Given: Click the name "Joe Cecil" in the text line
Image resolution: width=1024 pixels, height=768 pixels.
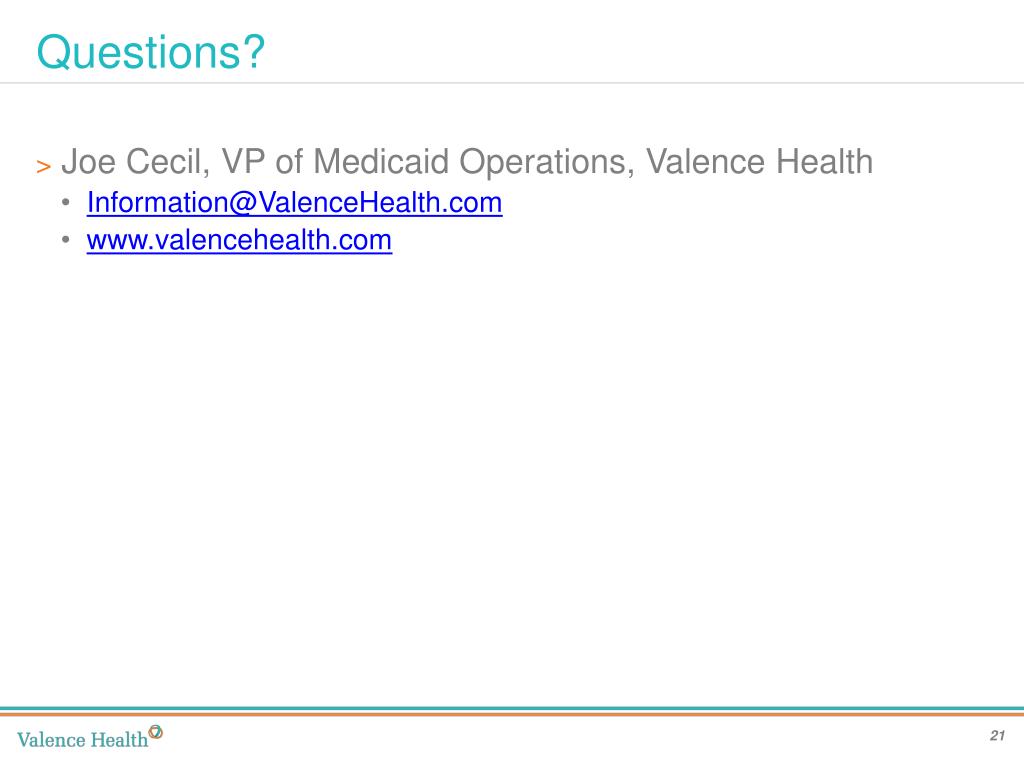Looking at the screenshot, I should coord(132,161).
